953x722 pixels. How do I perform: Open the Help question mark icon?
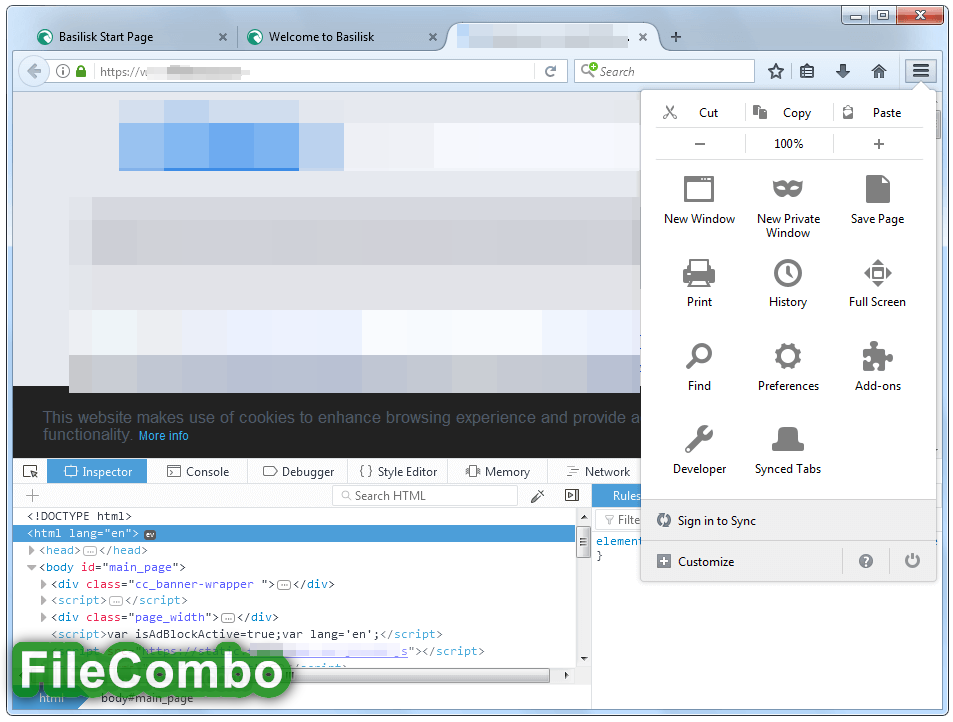[x=865, y=561]
